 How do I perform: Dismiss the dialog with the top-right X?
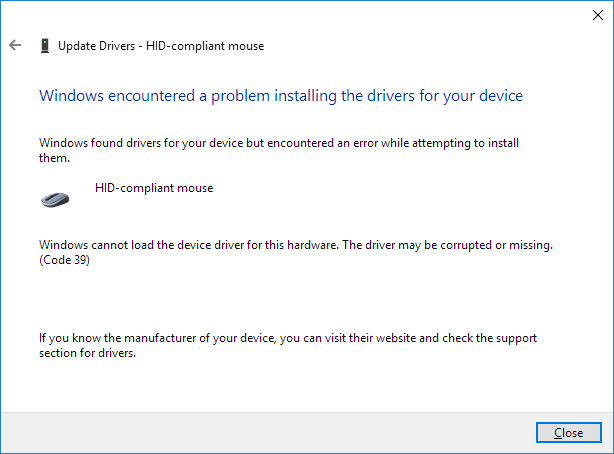(598, 15)
